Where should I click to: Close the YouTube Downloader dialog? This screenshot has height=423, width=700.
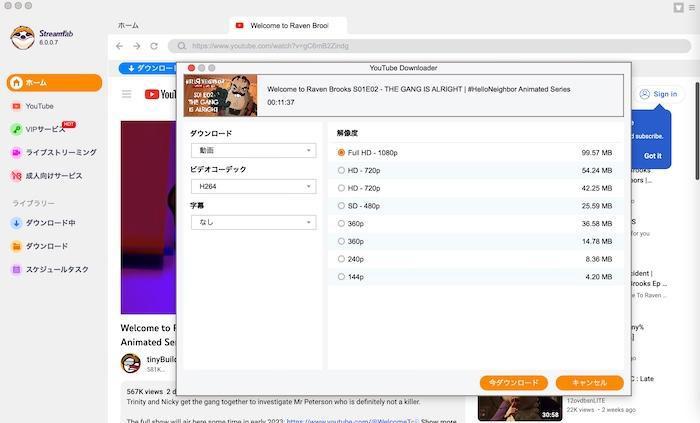[191, 68]
